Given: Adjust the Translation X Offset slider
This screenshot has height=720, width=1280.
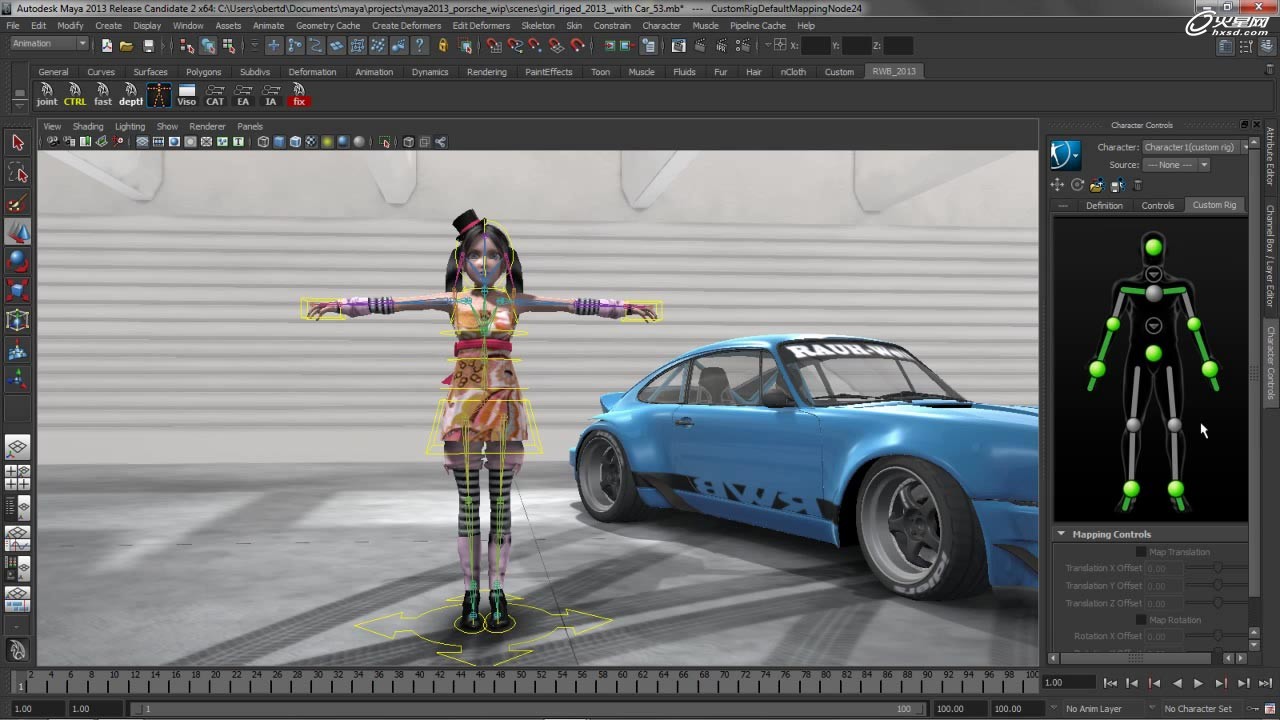Looking at the screenshot, I should [x=1217, y=568].
